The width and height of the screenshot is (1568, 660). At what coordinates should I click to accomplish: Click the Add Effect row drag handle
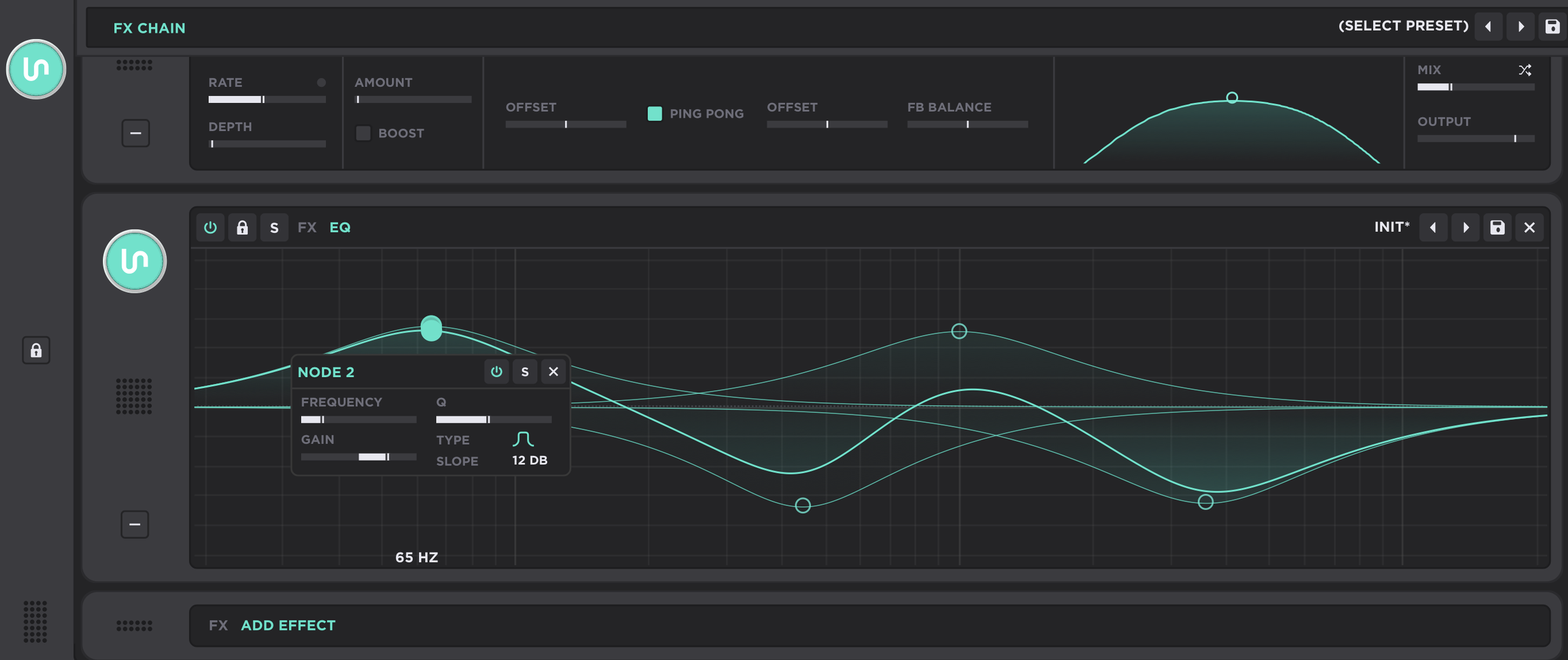tap(134, 625)
